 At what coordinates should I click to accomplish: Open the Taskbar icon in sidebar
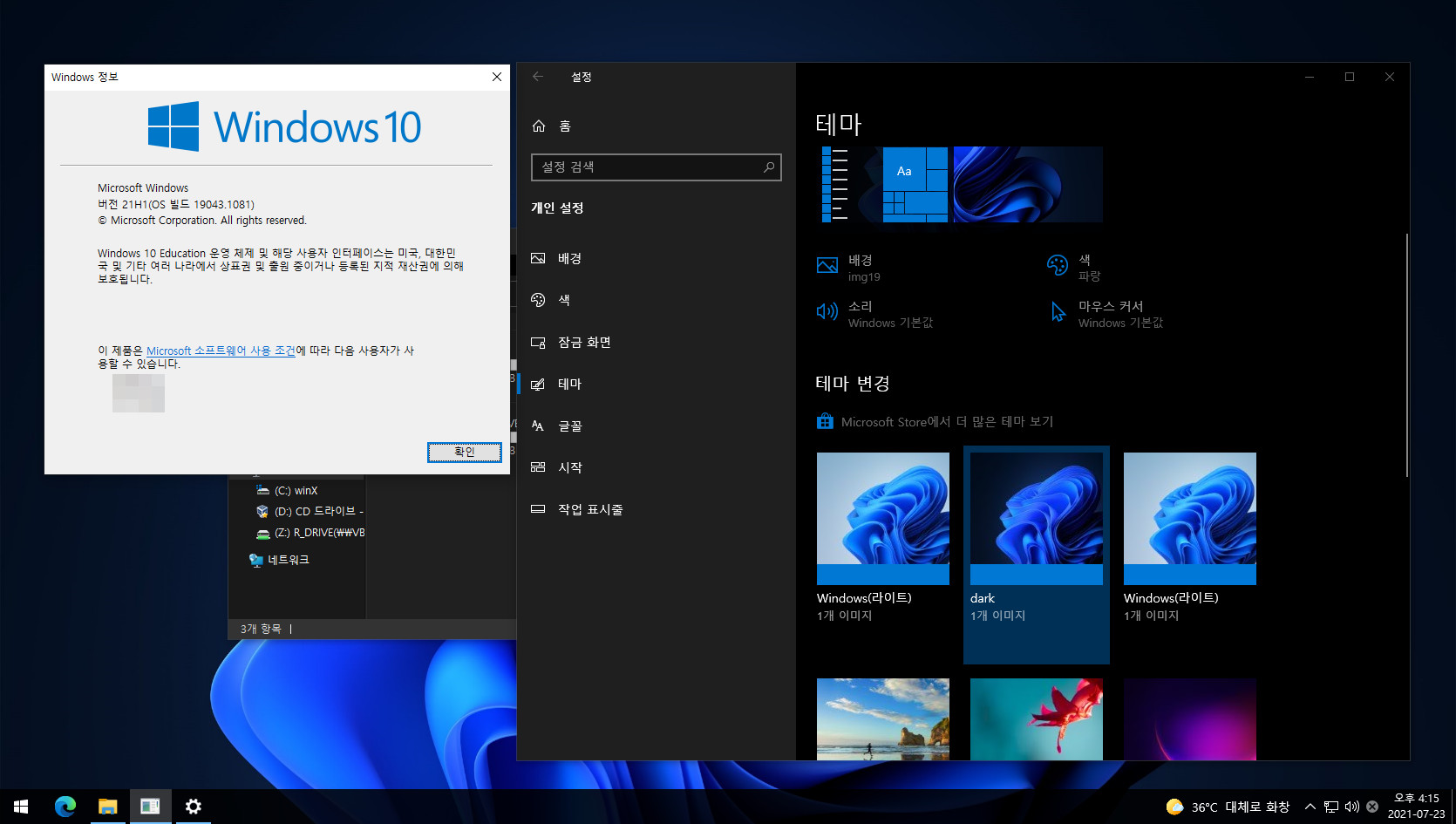click(x=538, y=509)
